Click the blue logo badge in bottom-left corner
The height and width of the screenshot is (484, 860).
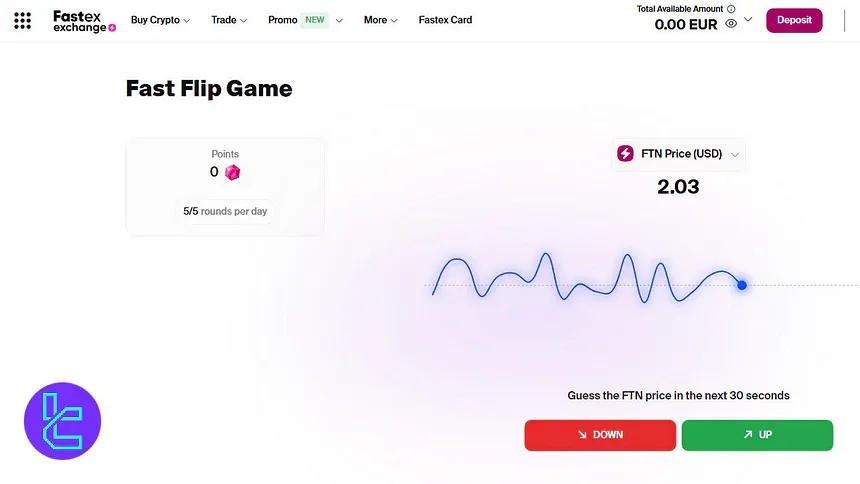click(62, 421)
